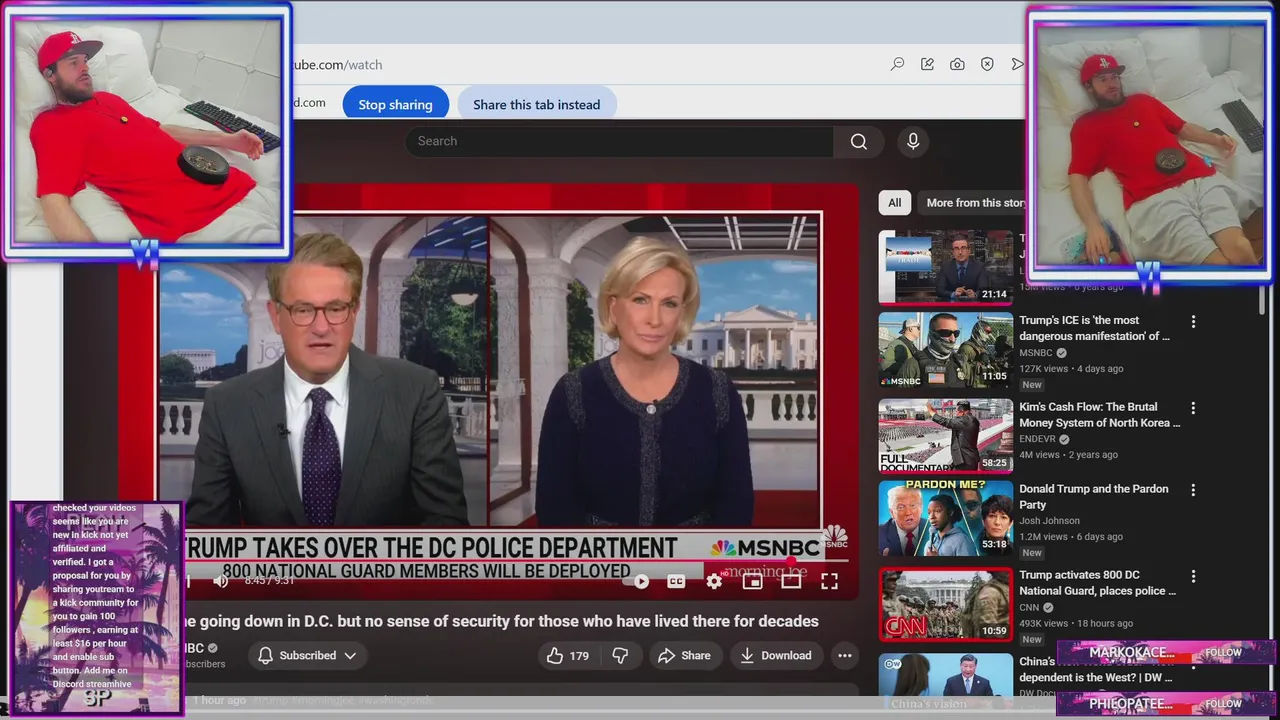
Task: Open "Kim's Cash Flow: The Brutal Money System" title
Action: pos(1099,415)
